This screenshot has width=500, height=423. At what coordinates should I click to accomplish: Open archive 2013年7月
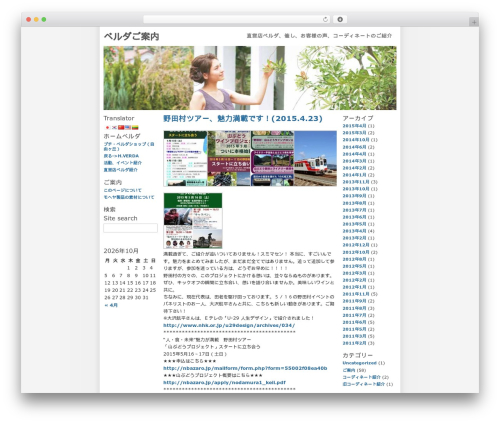coord(354,210)
